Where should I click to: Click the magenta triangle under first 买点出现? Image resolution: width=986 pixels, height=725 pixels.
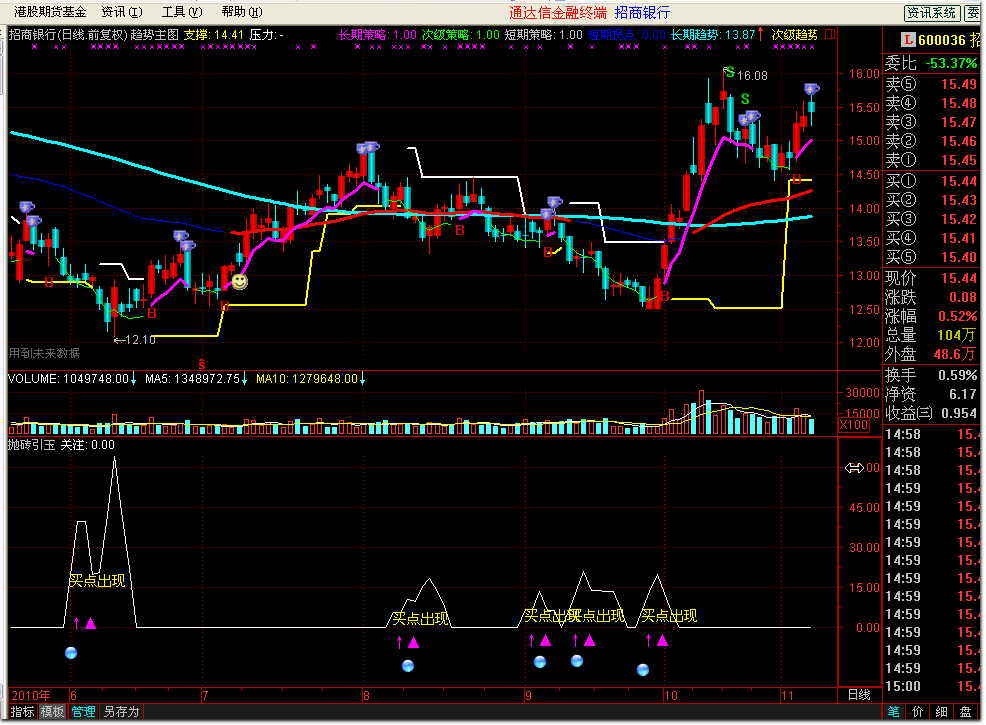(x=91, y=623)
